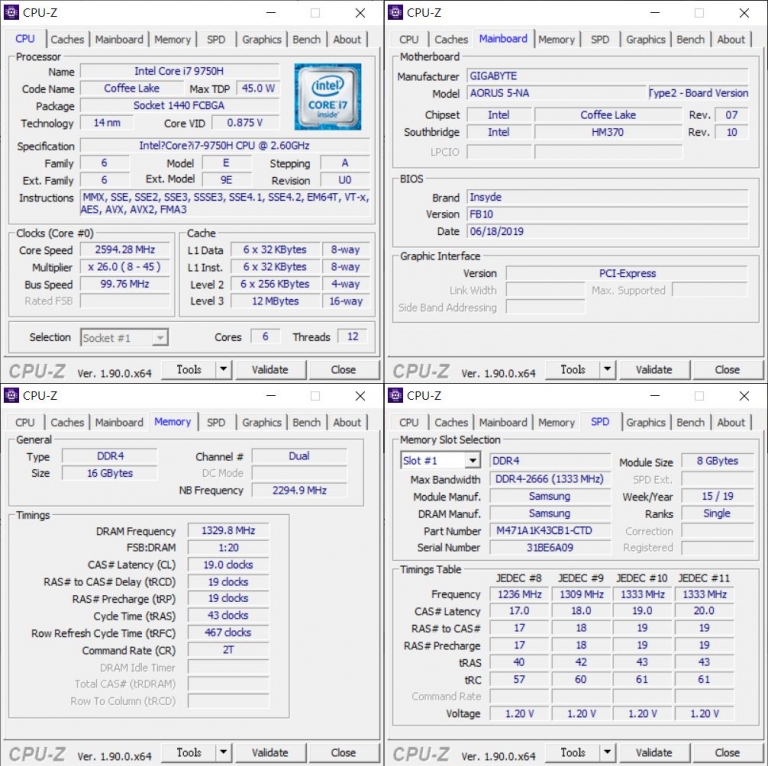The width and height of the screenshot is (768, 766).
Task: Click the Specification field showing i7-9750H CPU @ 2.60GHz
Action: (224, 145)
